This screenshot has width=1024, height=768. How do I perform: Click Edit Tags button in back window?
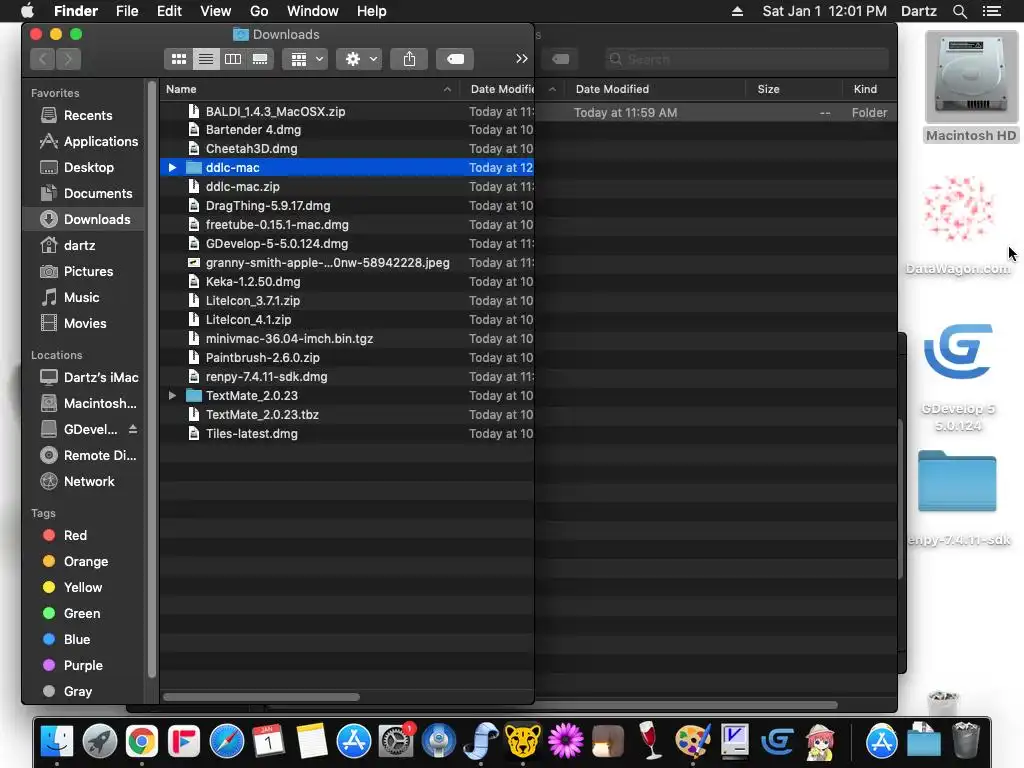pos(560,59)
